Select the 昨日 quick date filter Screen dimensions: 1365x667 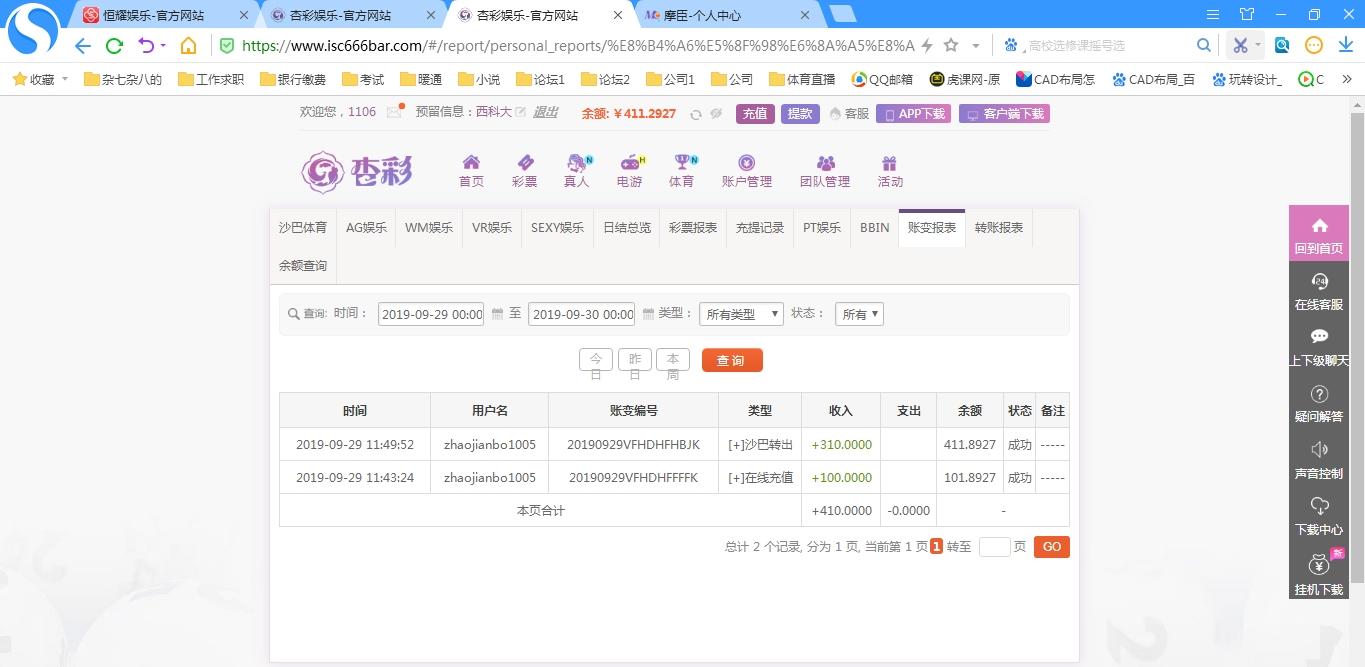pyautogui.click(x=634, y=360)
